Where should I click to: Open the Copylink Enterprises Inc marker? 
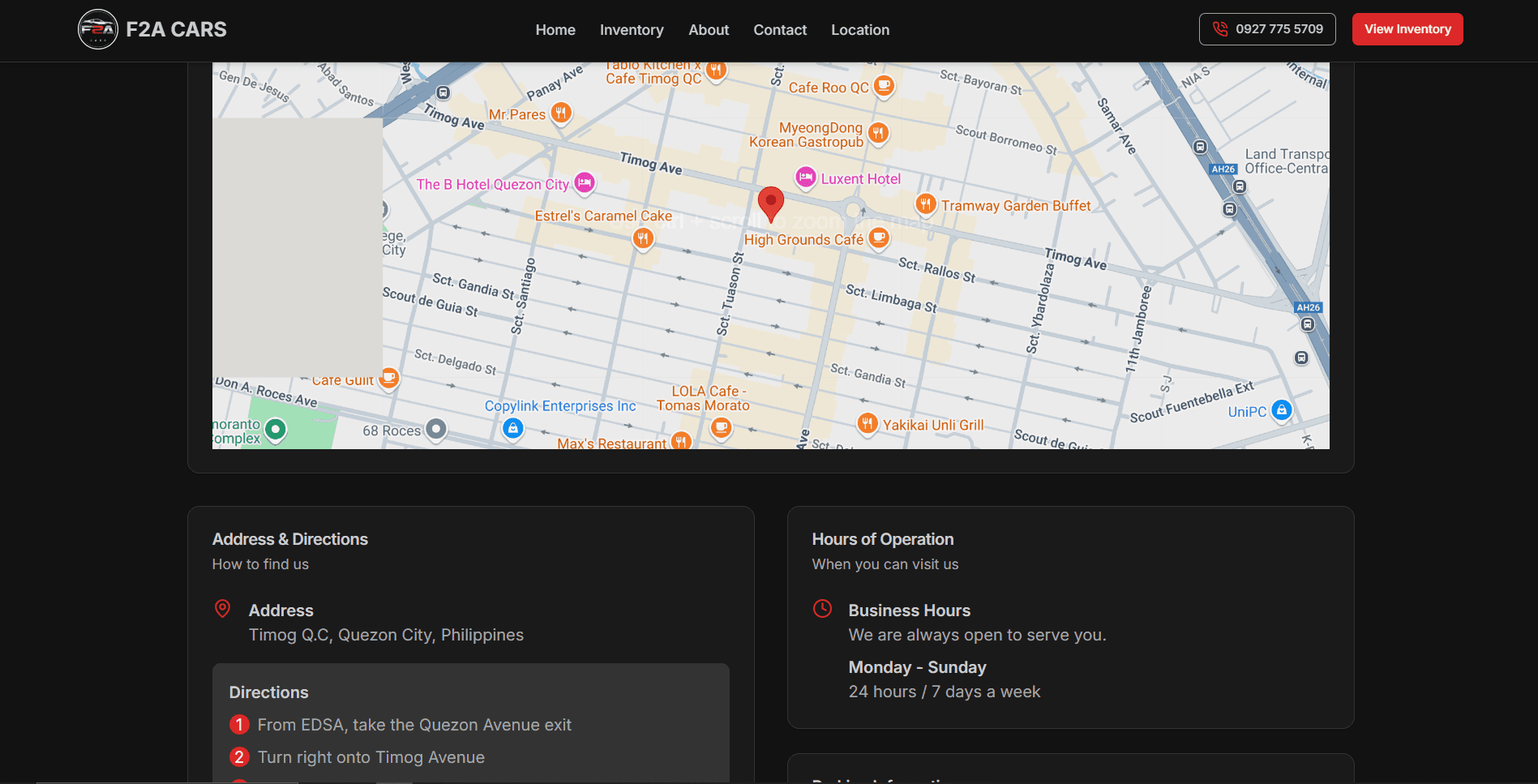512,428
